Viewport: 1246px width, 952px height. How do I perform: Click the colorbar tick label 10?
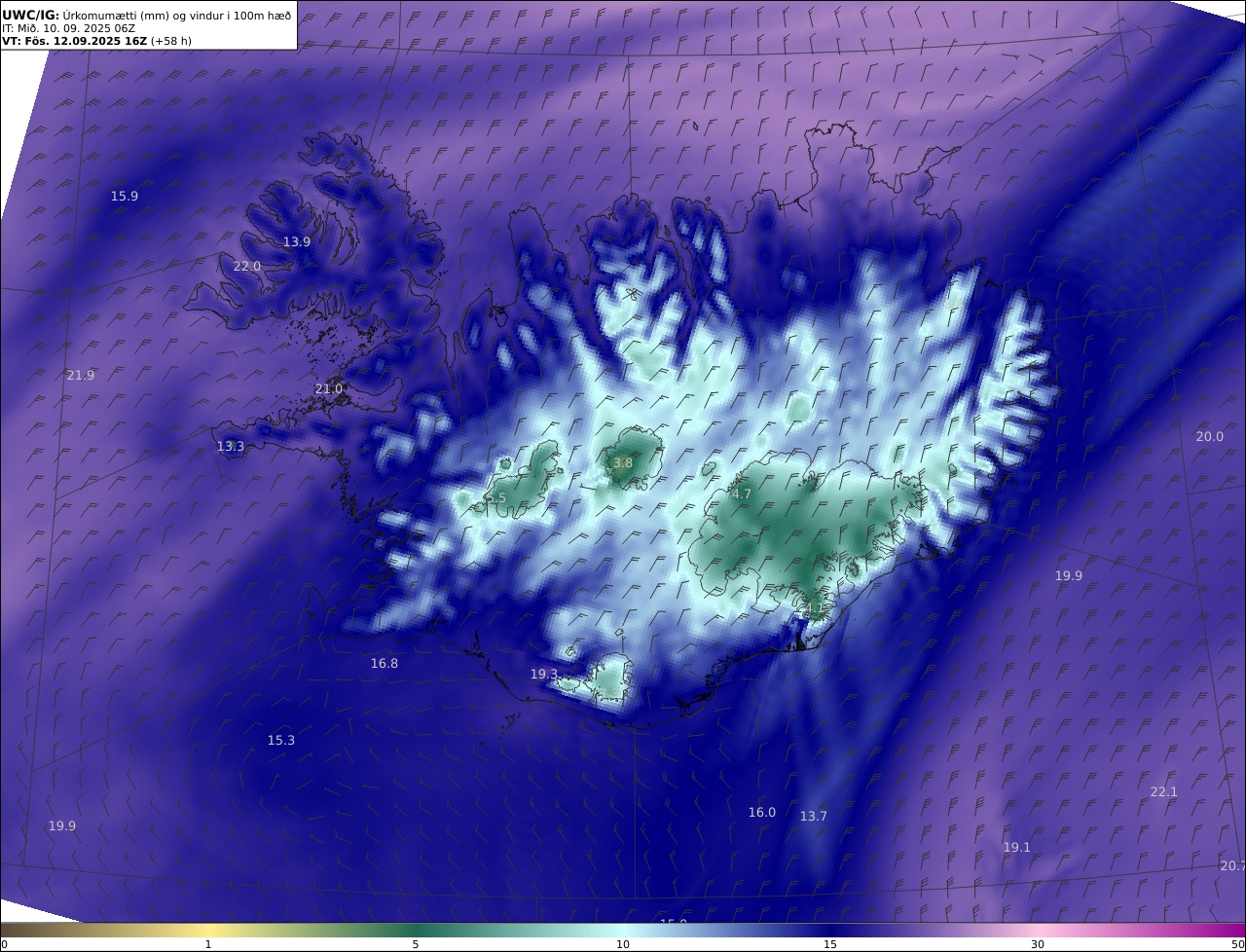(623, 944)
